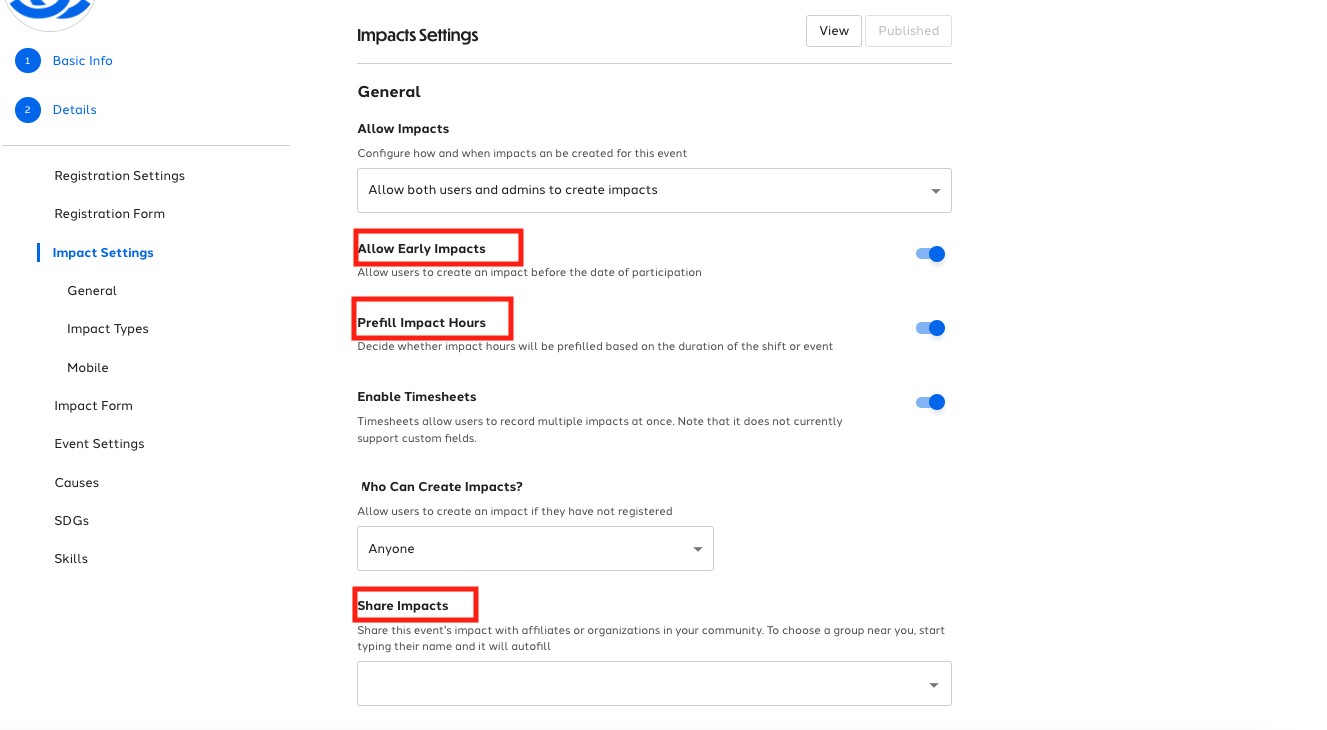The image size is (1327, 730).
Task: Jump to Mobile subsection
Action: 88,368
